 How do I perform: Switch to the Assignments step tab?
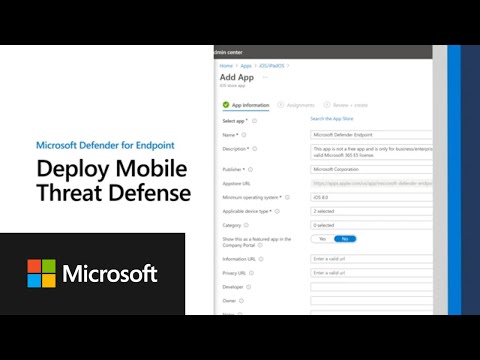(296, 105)
